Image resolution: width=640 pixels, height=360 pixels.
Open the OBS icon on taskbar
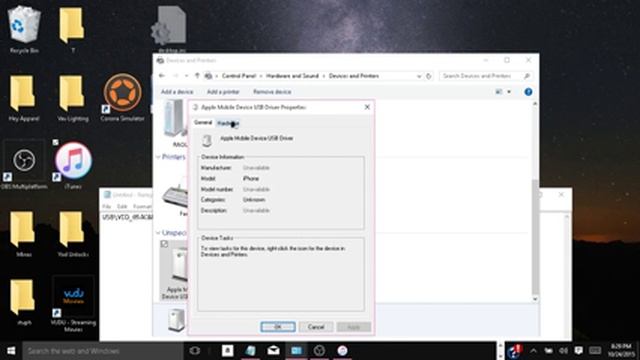[320, 351]
